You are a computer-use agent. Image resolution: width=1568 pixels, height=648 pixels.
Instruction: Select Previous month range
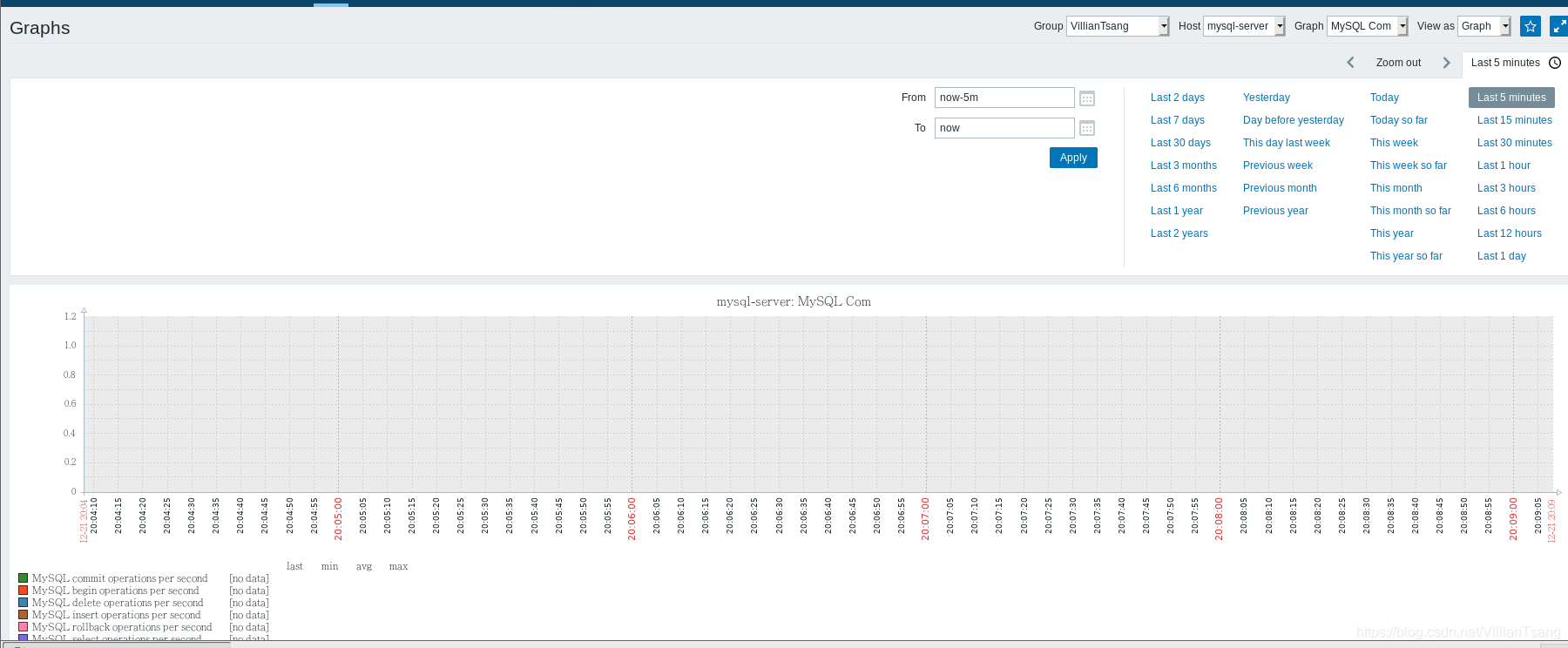(1280, 188)
